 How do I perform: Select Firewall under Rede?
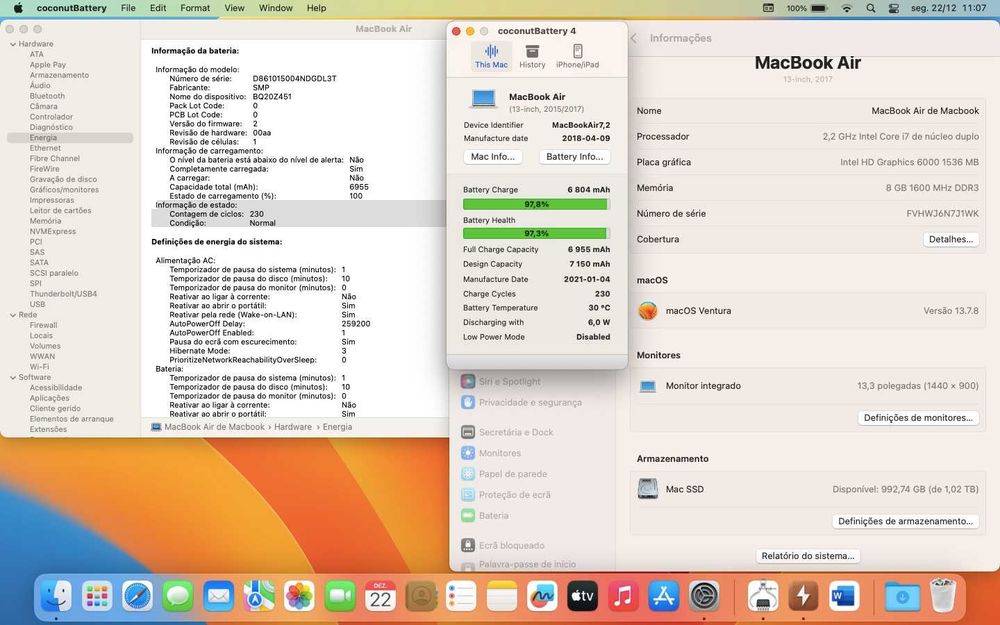pos(43,325)
